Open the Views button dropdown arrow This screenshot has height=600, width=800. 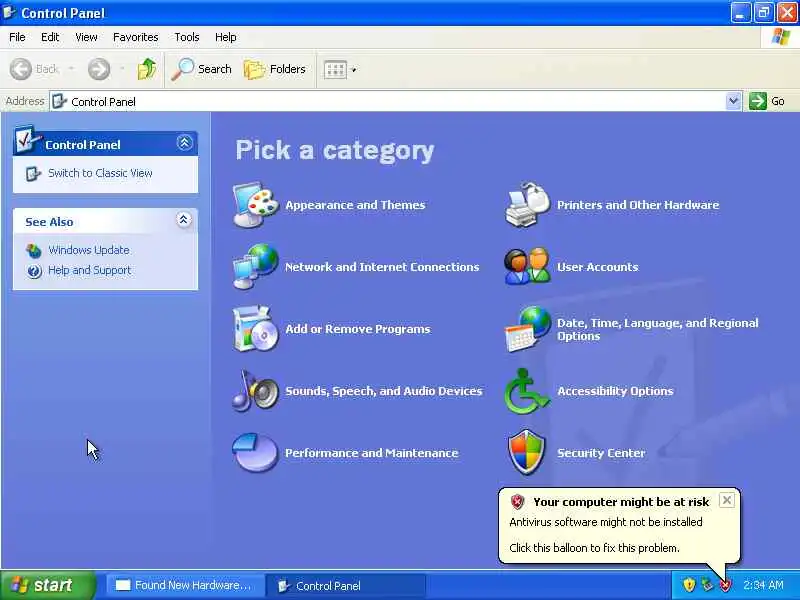(x=354, y=69)
